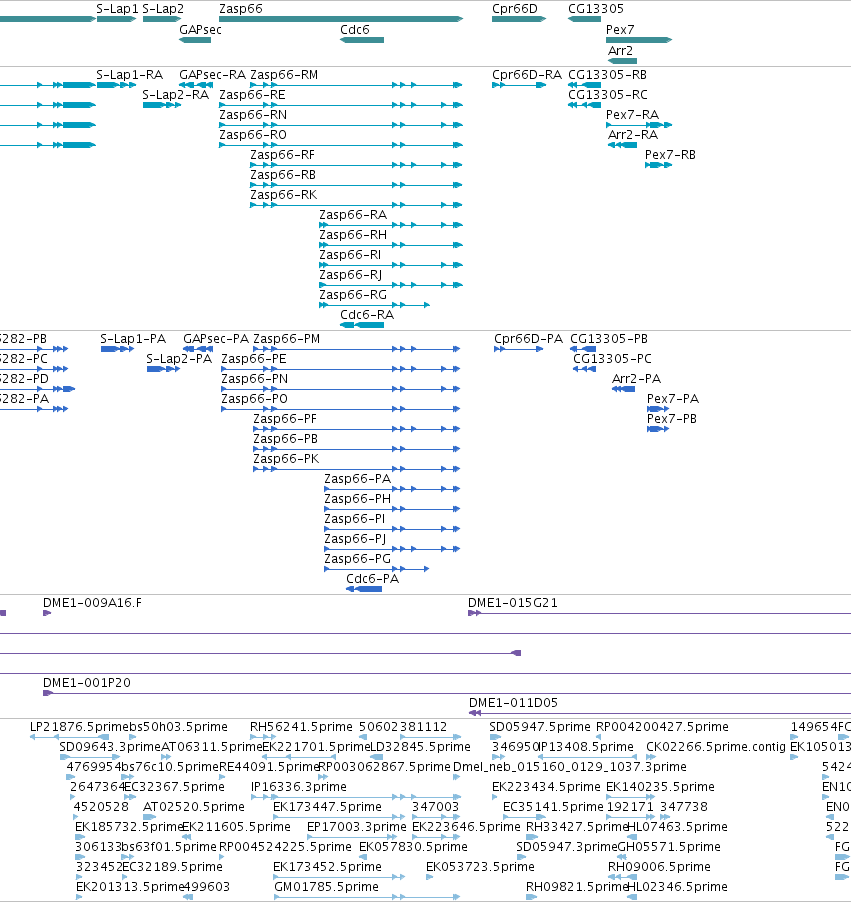The image size is (851, 902).
Task: Open protein S-Lap2-PA
Action: coord(163,369)
